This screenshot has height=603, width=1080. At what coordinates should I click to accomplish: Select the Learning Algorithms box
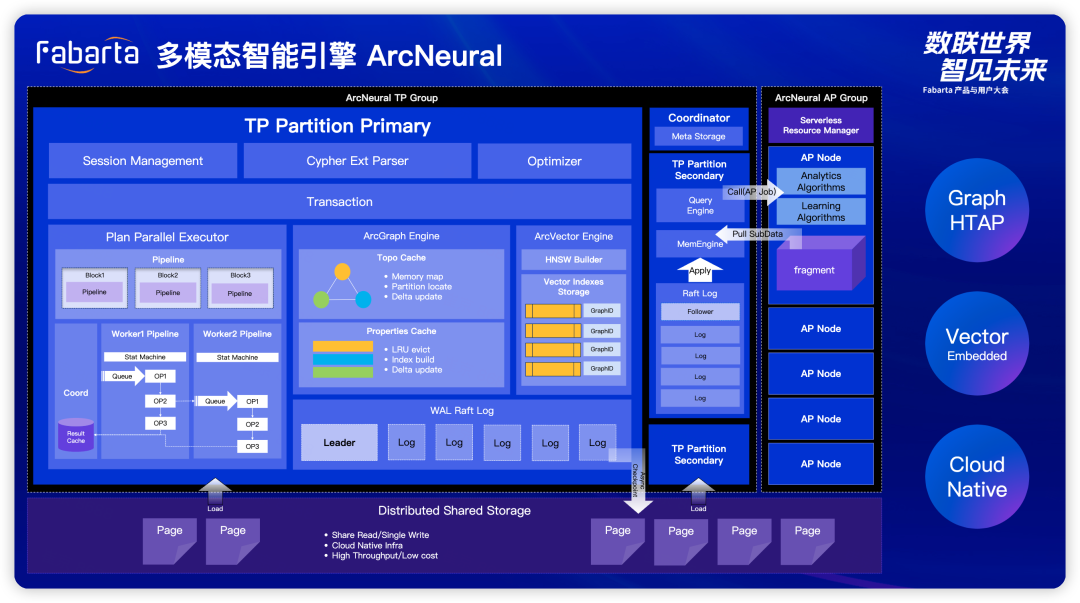[x=821, y=212]
